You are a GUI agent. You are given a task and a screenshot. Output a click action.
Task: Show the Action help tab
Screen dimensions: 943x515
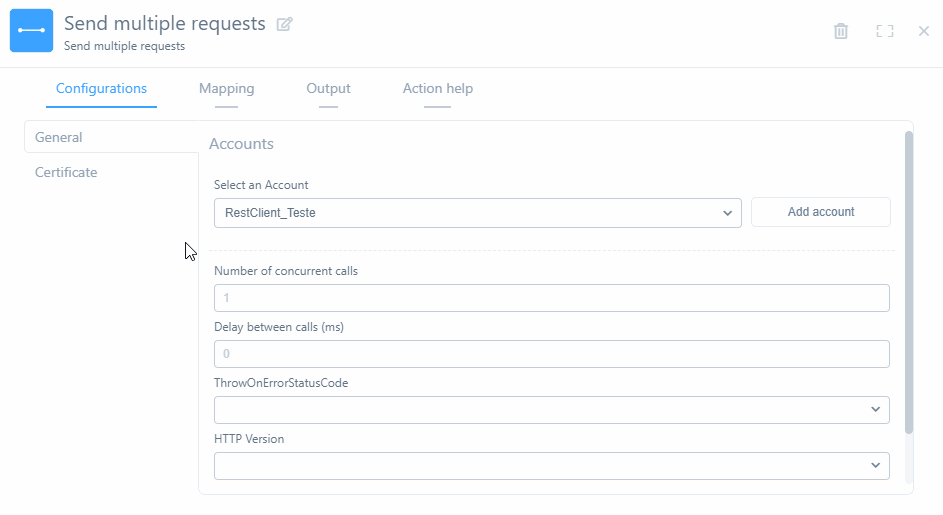coord(437,88)
